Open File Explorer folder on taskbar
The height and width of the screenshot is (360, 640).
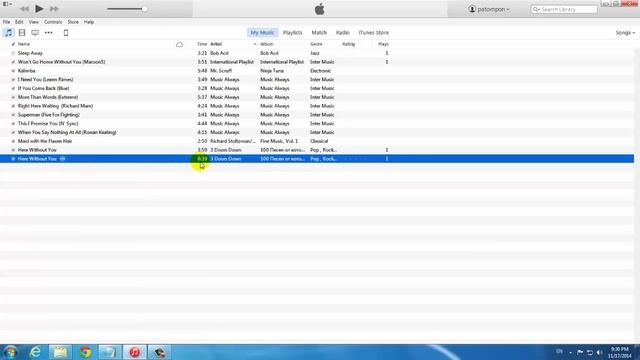[60, 352]
